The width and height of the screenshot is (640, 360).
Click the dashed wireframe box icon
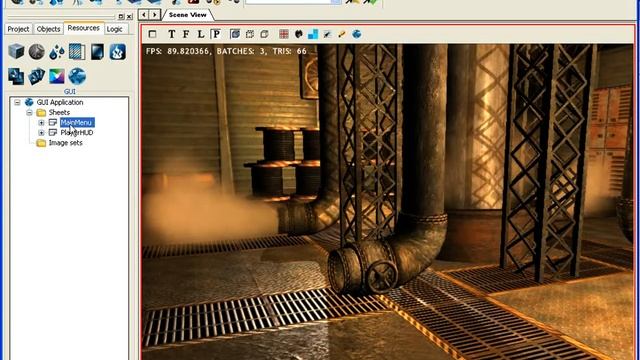[250, 34]
